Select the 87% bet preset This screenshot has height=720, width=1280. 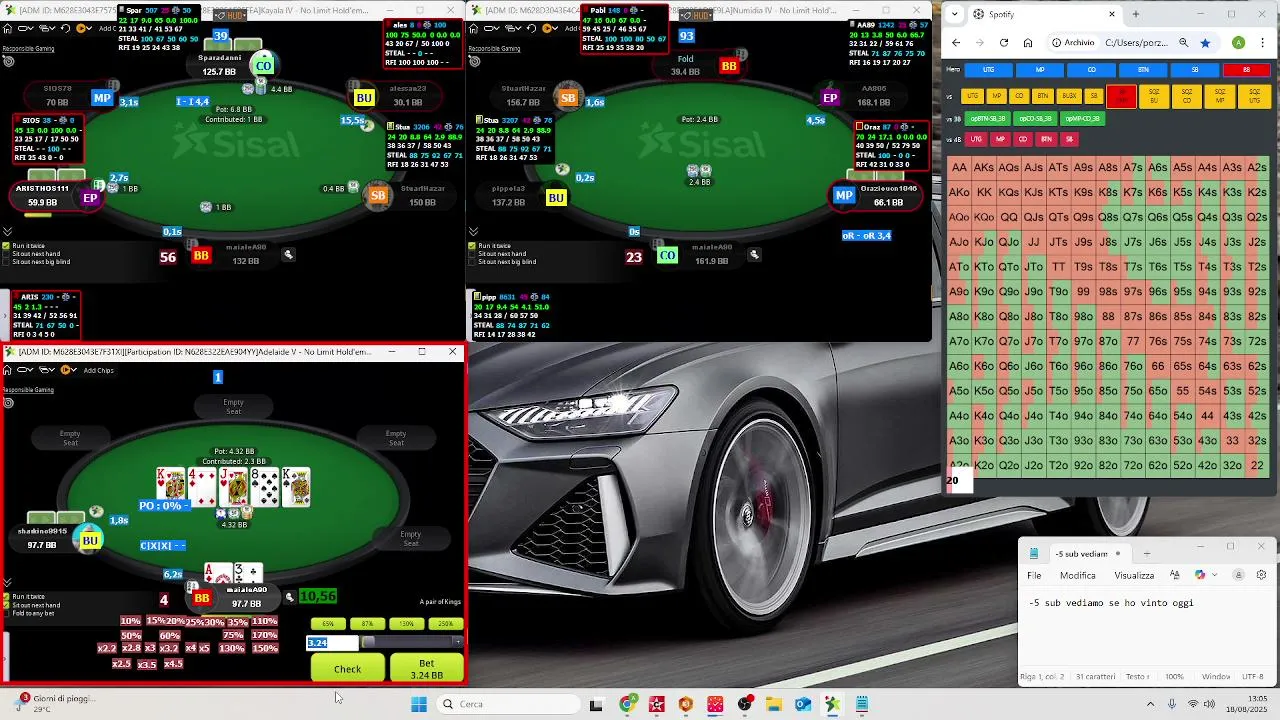[367, 624]
